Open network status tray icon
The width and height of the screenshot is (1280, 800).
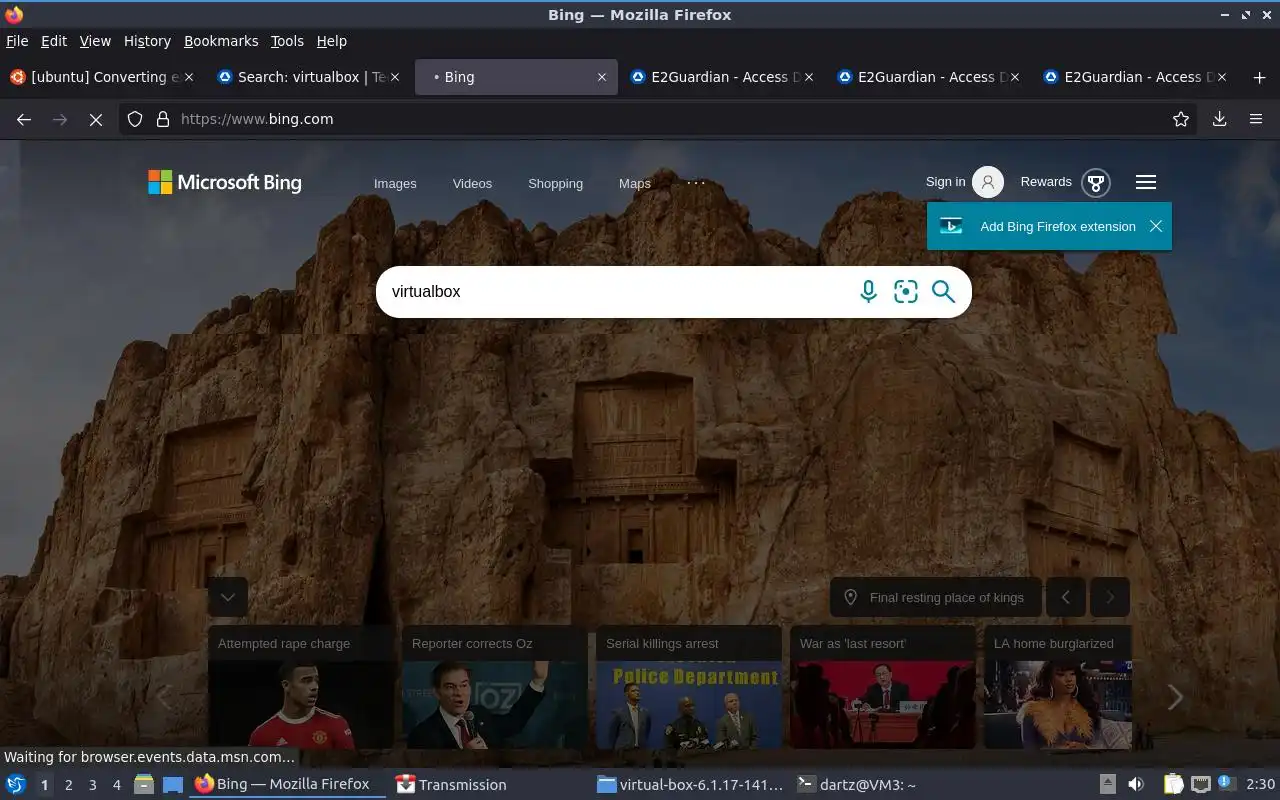[1200, 785]
